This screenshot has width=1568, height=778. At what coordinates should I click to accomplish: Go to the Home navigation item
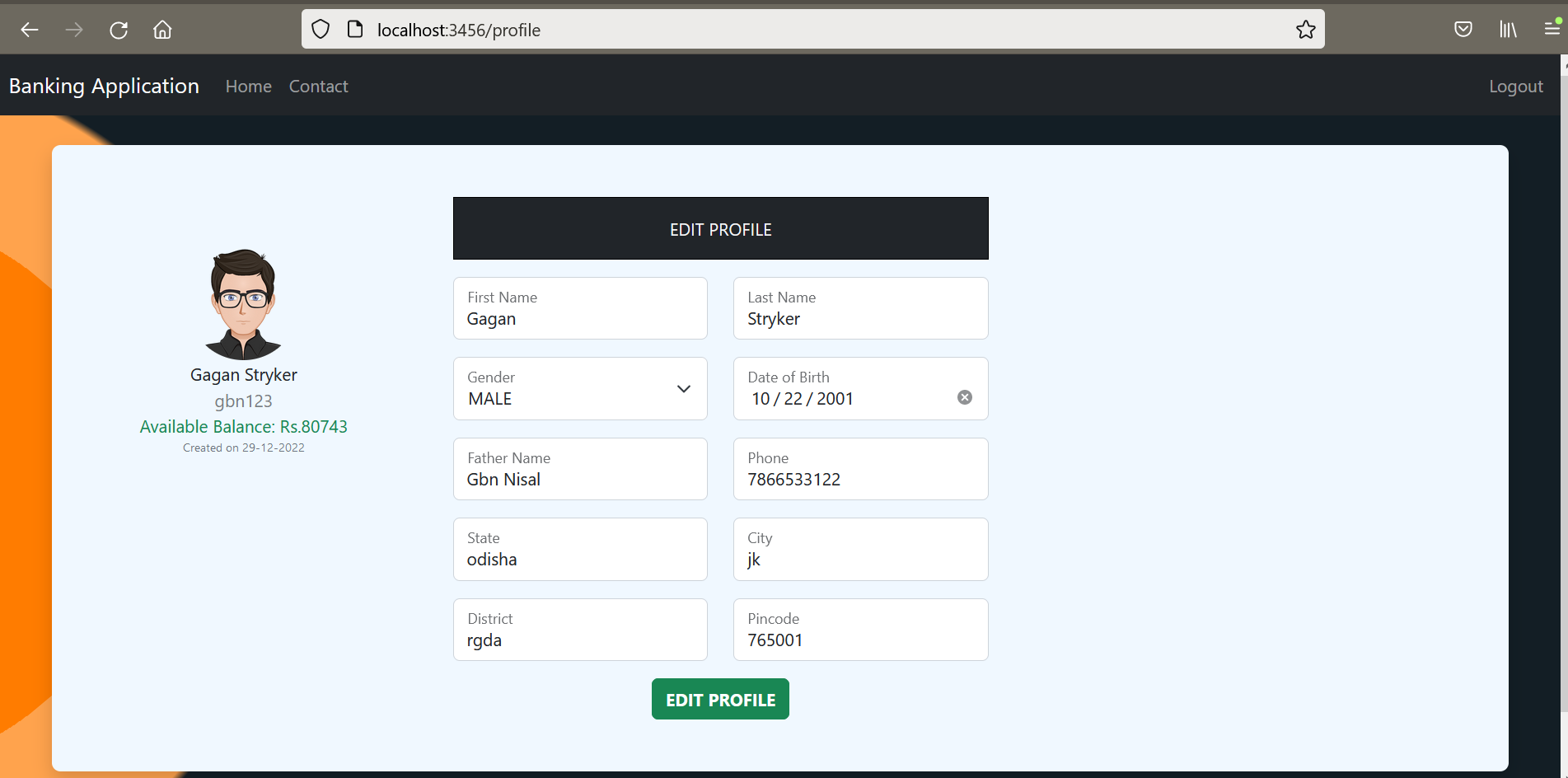pos(248,86)
